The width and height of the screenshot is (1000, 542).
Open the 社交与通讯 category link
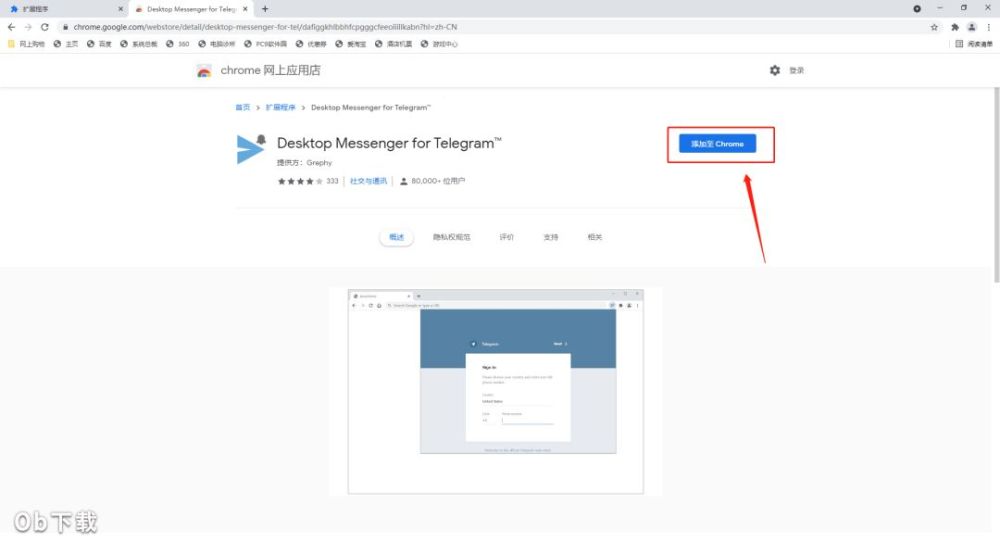click(x=368, y=181)
